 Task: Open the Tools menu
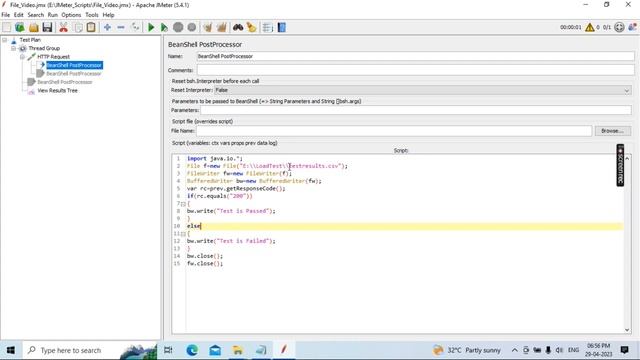pyautogui.click(x=92, y=15)
